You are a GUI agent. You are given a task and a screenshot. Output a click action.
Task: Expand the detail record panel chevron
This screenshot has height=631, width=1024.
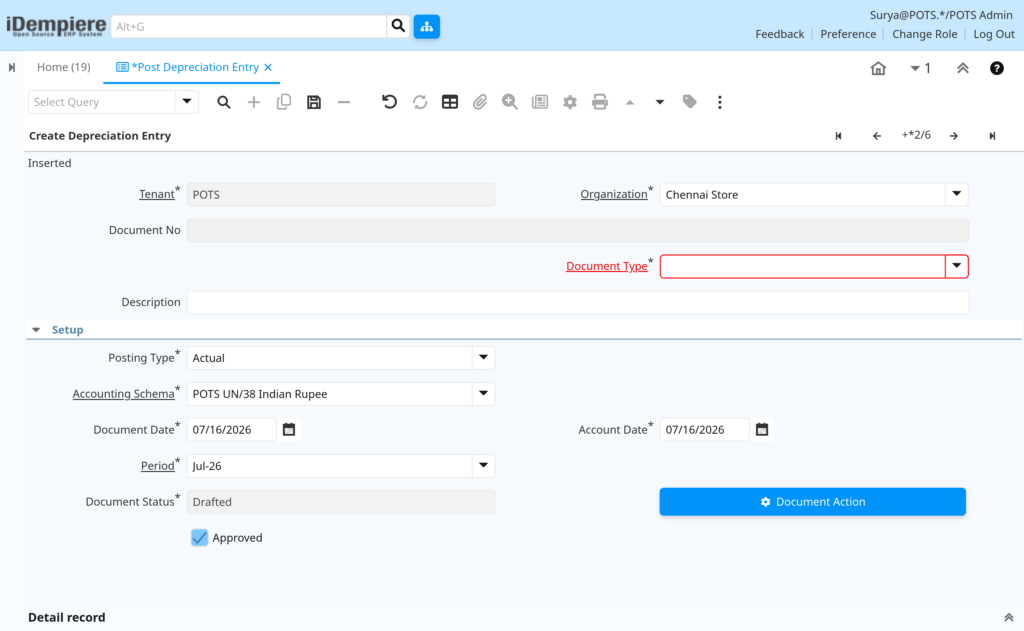pyautogui.click(x=1008, y=617)
